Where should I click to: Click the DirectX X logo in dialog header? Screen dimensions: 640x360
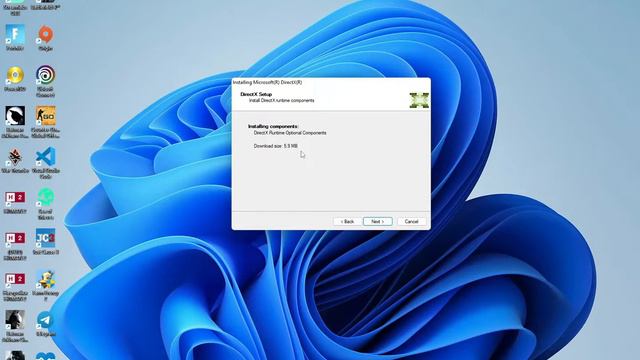419,100
